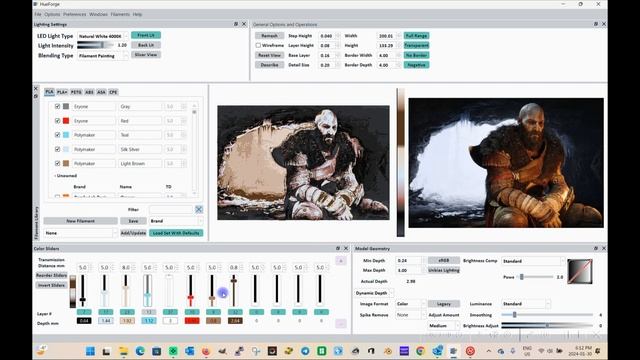
Task: Open the Brightness Comp dropdown
Action: 533,261
